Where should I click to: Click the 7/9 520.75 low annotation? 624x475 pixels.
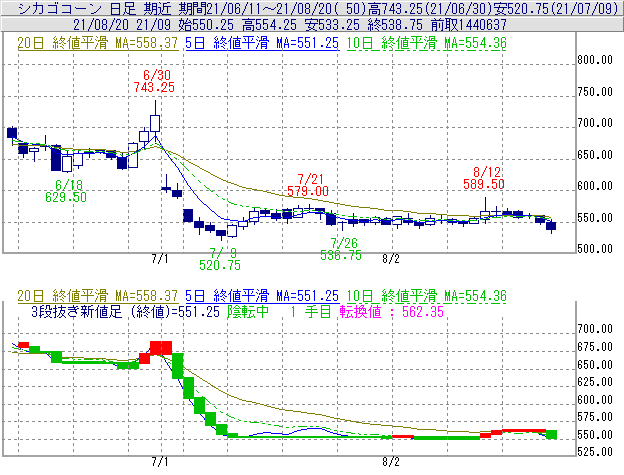(x=220, y=259)
